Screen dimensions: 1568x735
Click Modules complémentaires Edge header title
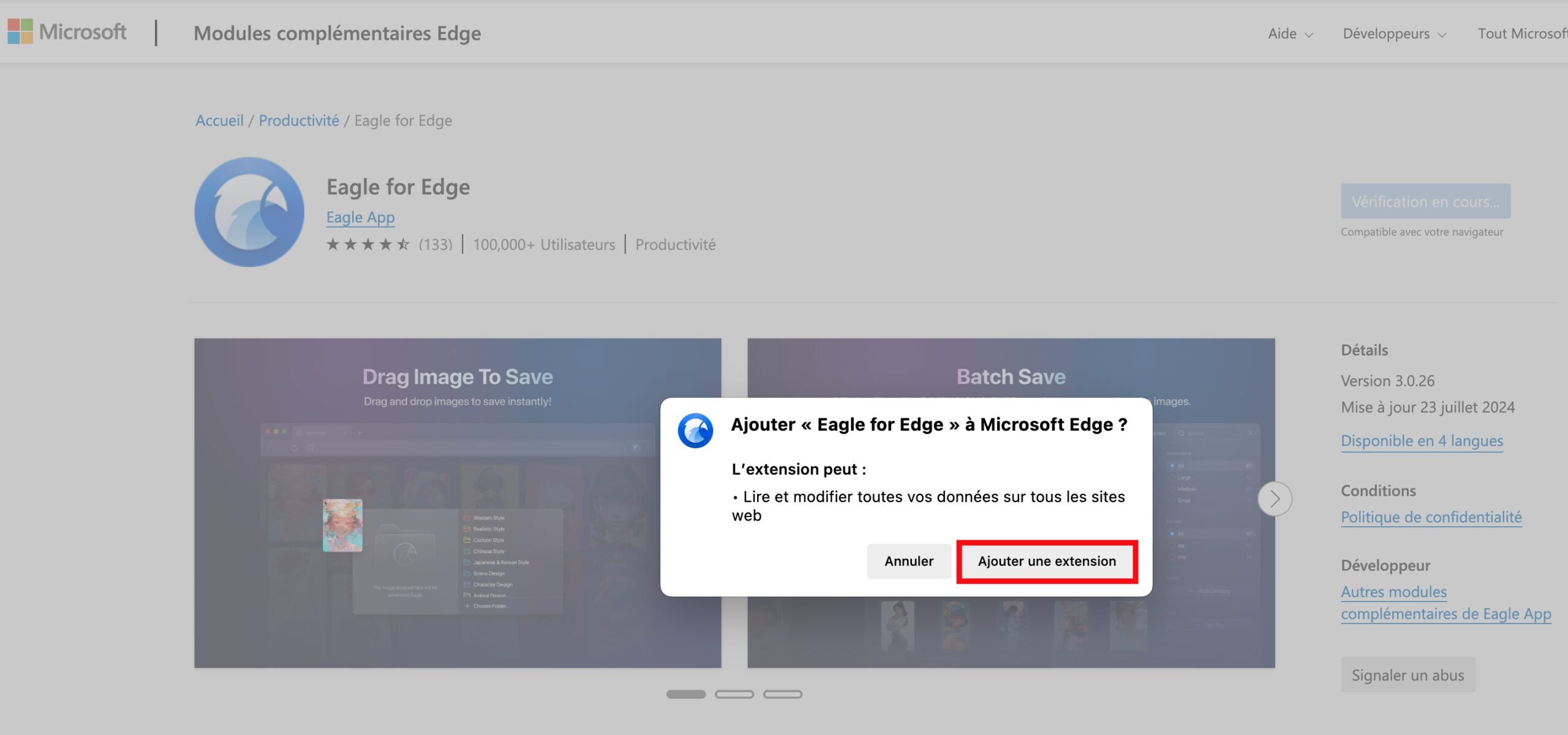337,34
